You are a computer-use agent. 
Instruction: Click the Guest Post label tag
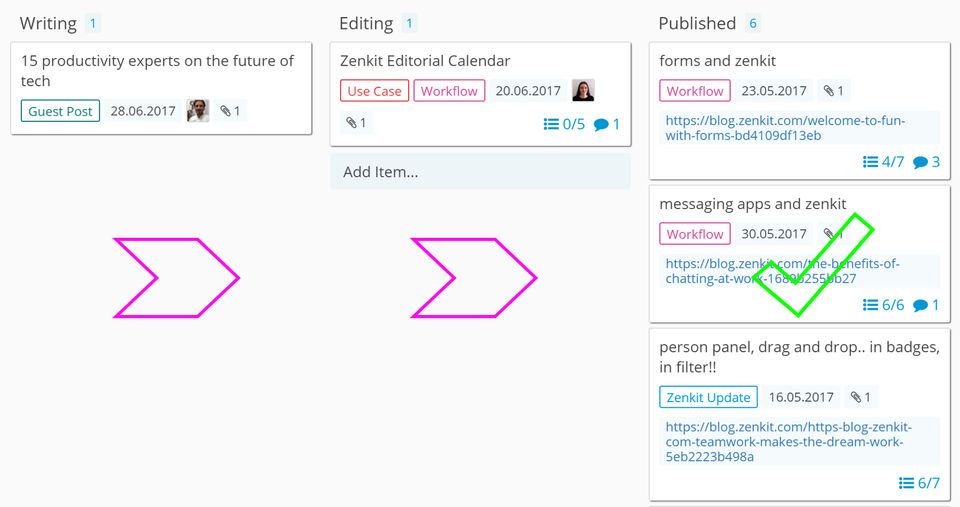click(x=60, y=111)
